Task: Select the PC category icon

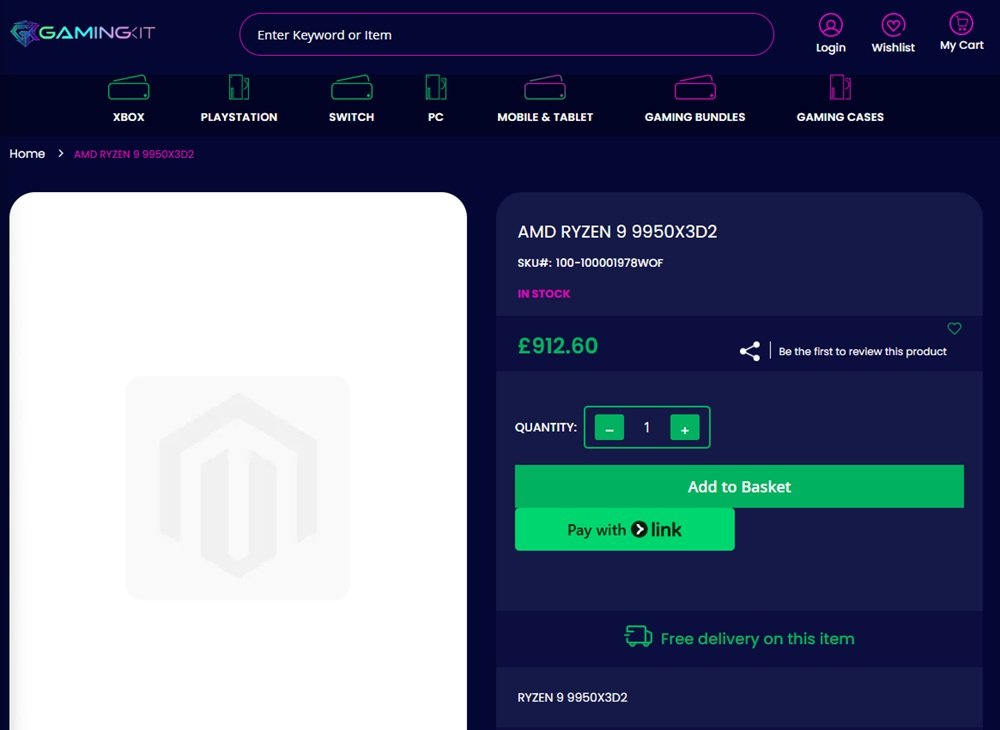Action: (x=435, y=88)
